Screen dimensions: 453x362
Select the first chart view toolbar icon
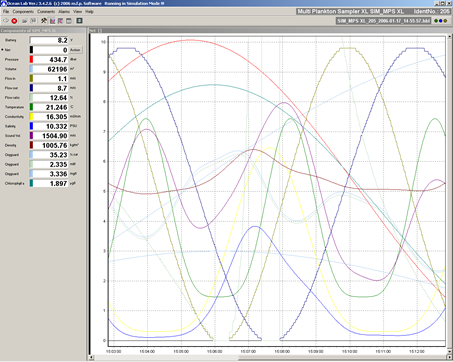point(52,21)
